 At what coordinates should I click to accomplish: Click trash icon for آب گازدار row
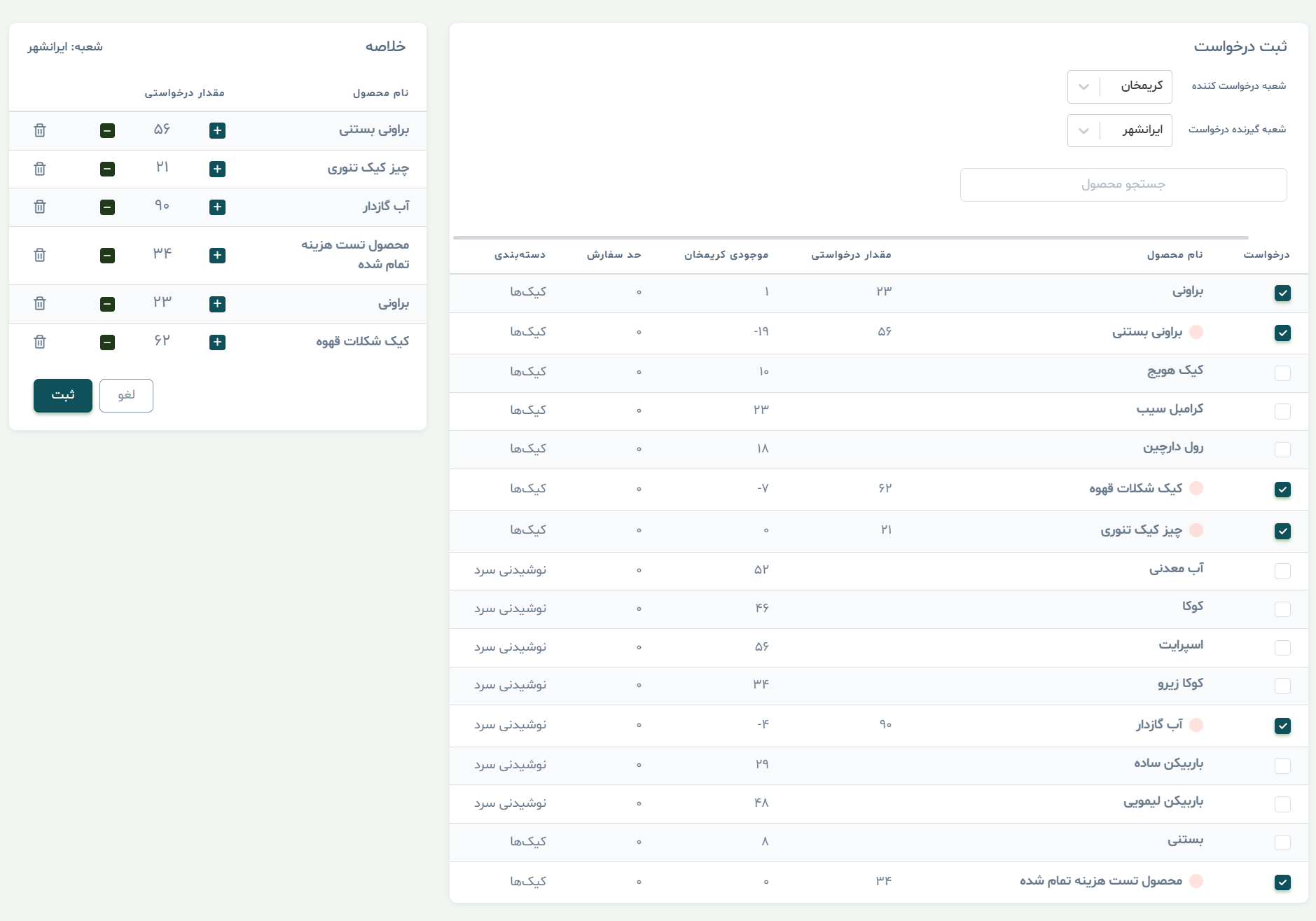coord(40,207)
